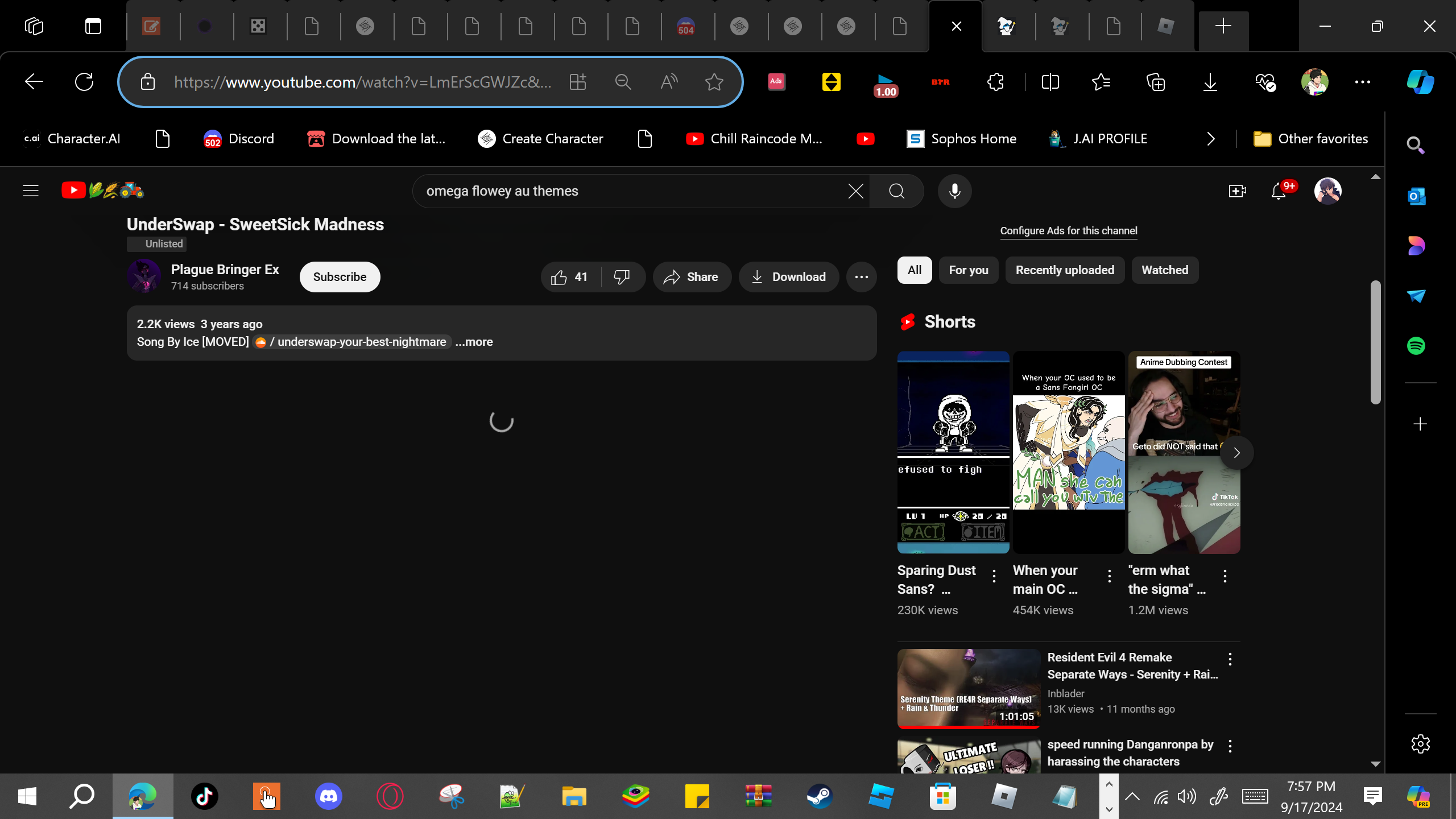Show more favorites bar bookmarks chevron

(1211, 139)
